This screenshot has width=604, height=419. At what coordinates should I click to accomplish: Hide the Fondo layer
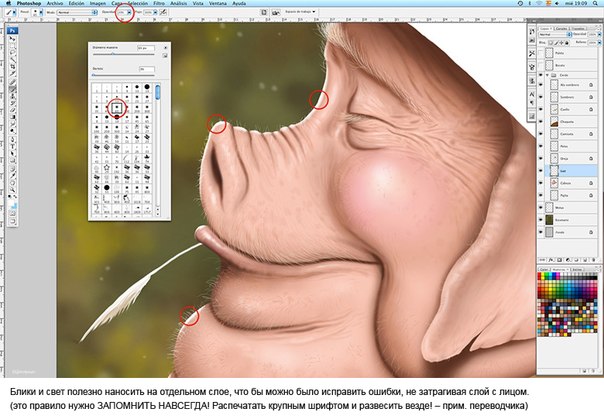[541, 232]
